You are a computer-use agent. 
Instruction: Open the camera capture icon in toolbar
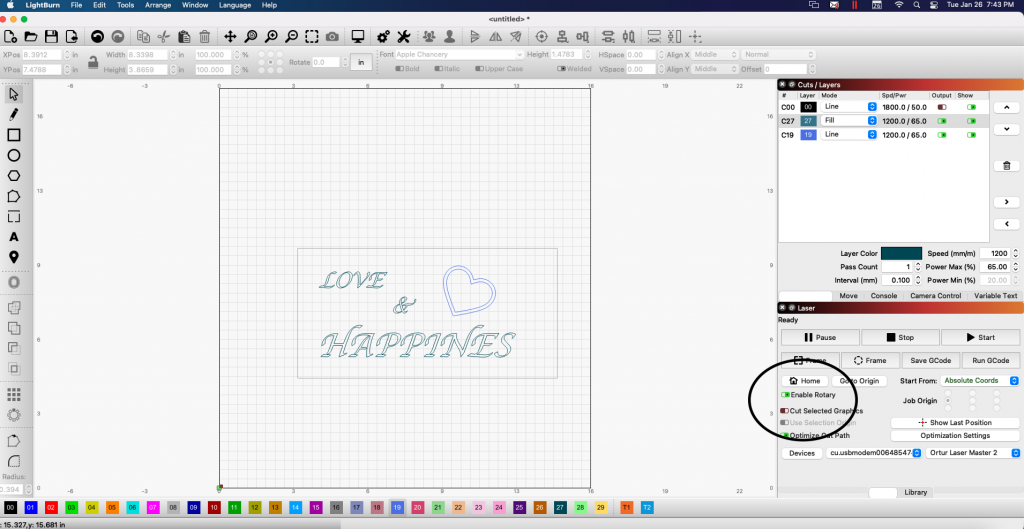[x=331, y=37]
